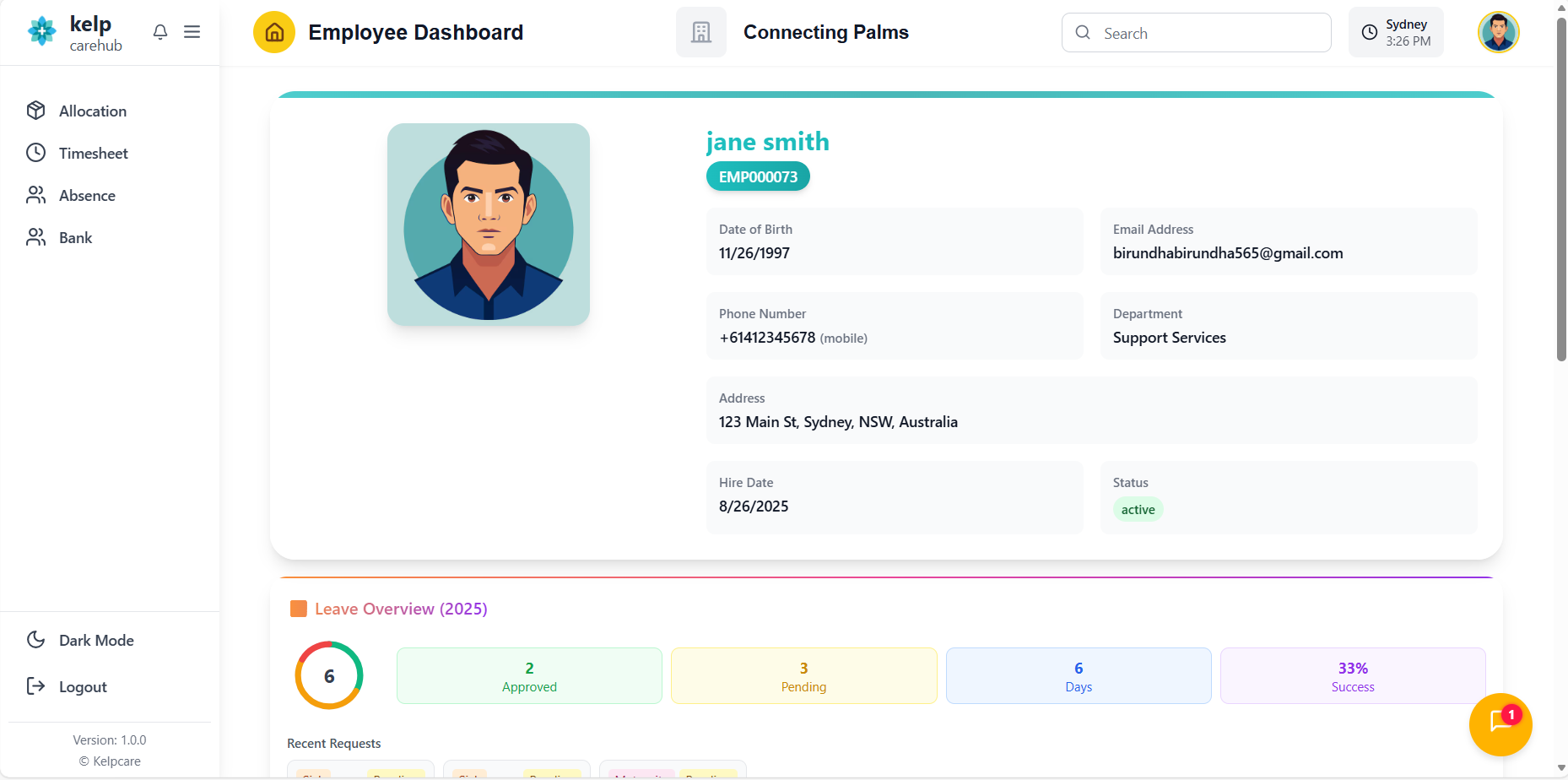Click jane smith's large profile picture

489,225
